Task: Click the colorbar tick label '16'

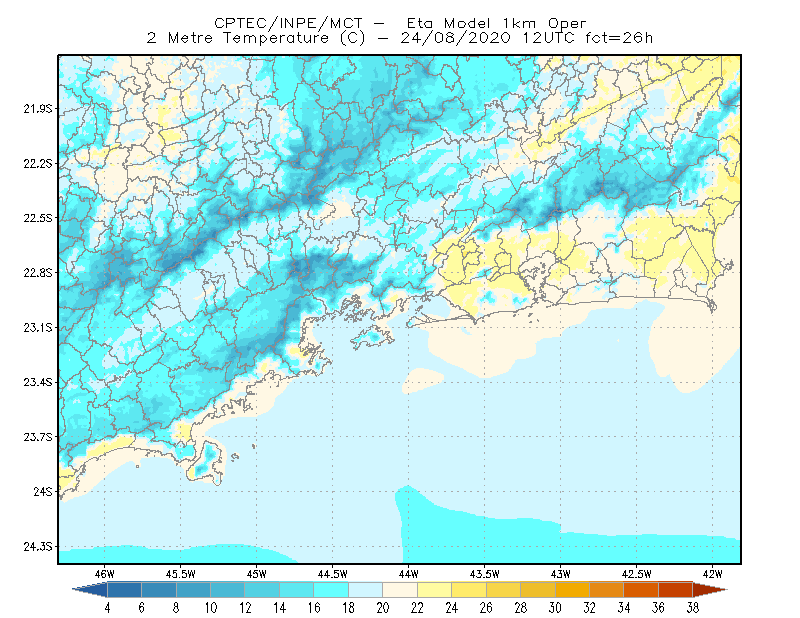Action: (x=314, y=608)
